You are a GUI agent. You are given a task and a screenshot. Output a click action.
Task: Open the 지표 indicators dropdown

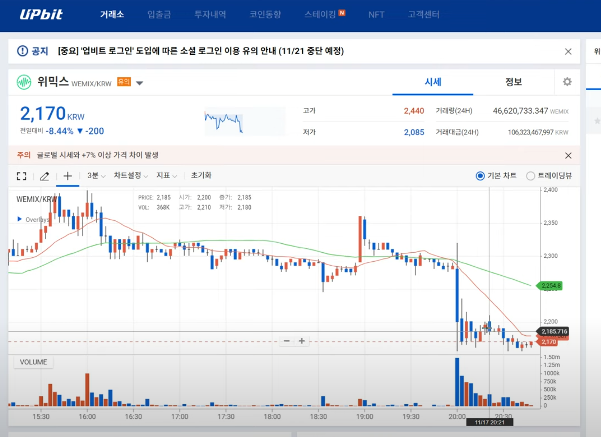[166, 176]
